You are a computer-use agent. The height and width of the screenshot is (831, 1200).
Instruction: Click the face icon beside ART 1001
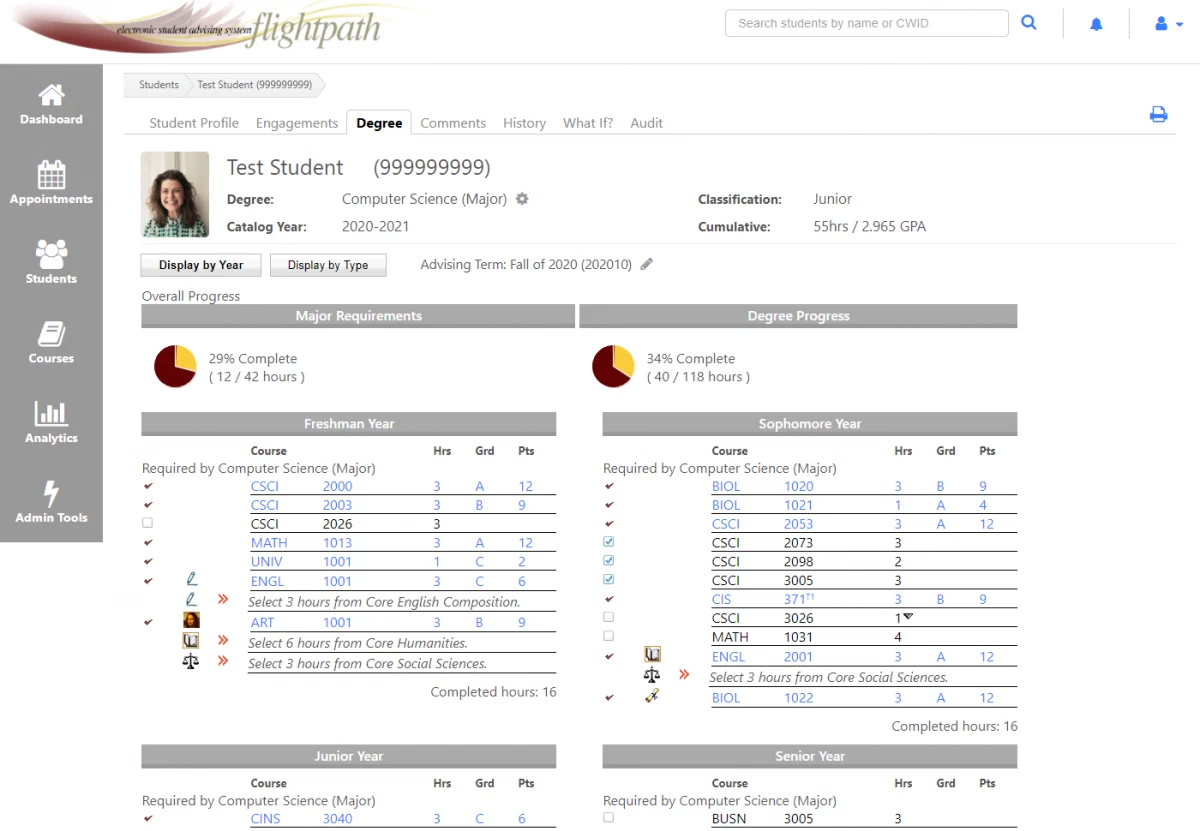[x=191, y=620]
